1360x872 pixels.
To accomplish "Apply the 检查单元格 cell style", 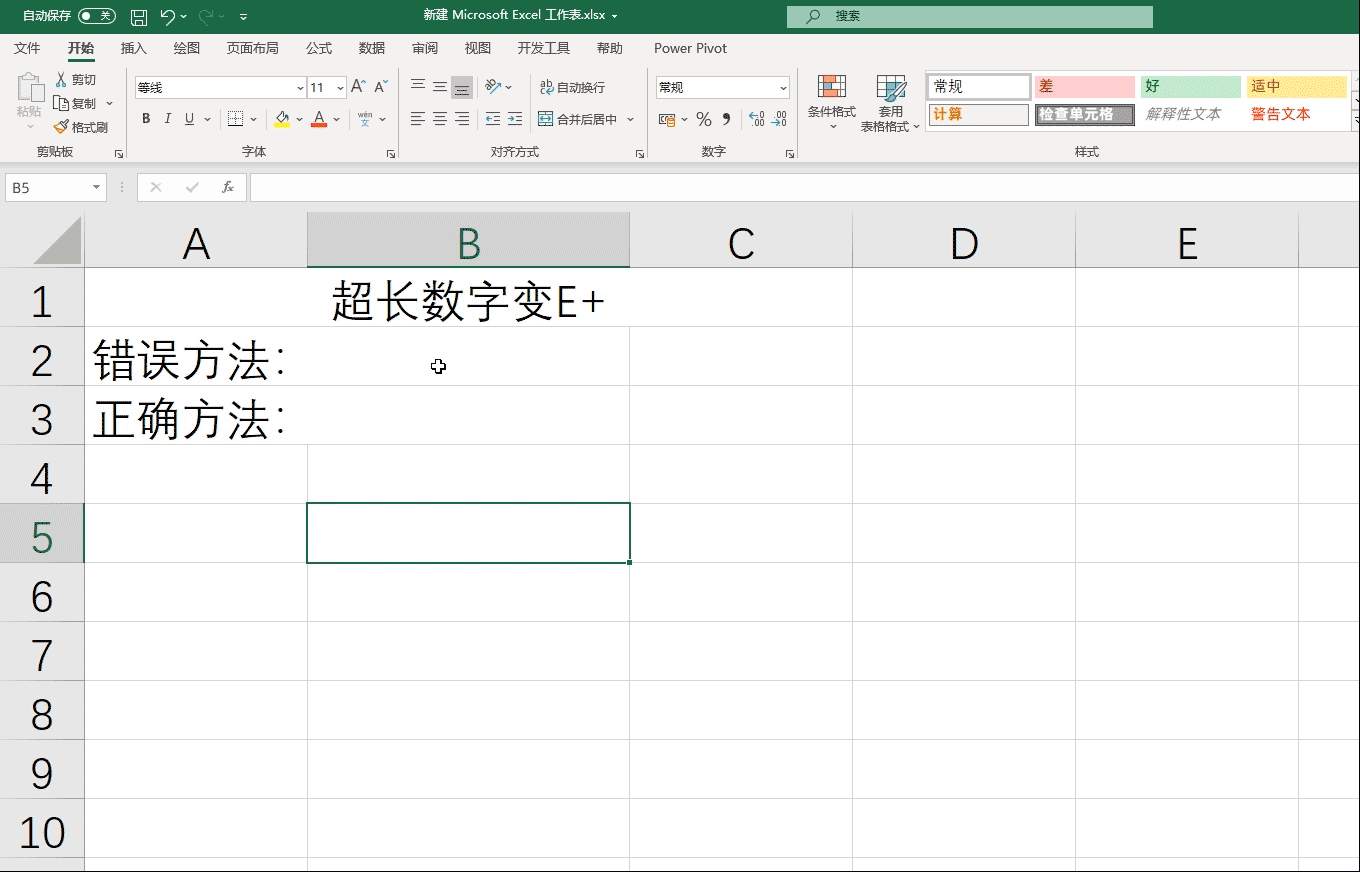I will pyautogui.click(x=1084, y=114).
